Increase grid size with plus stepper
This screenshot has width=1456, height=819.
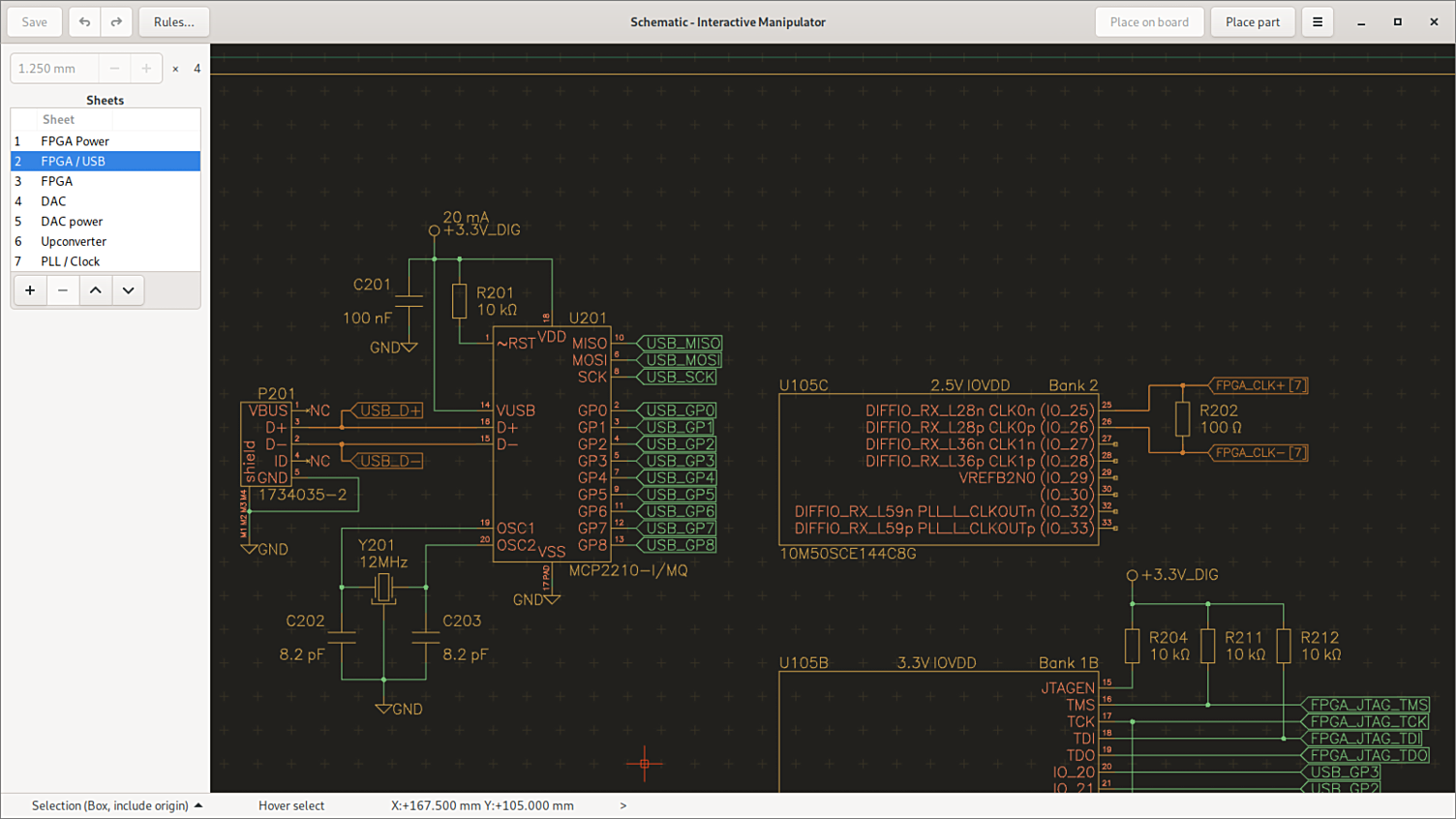pos(146,69)
